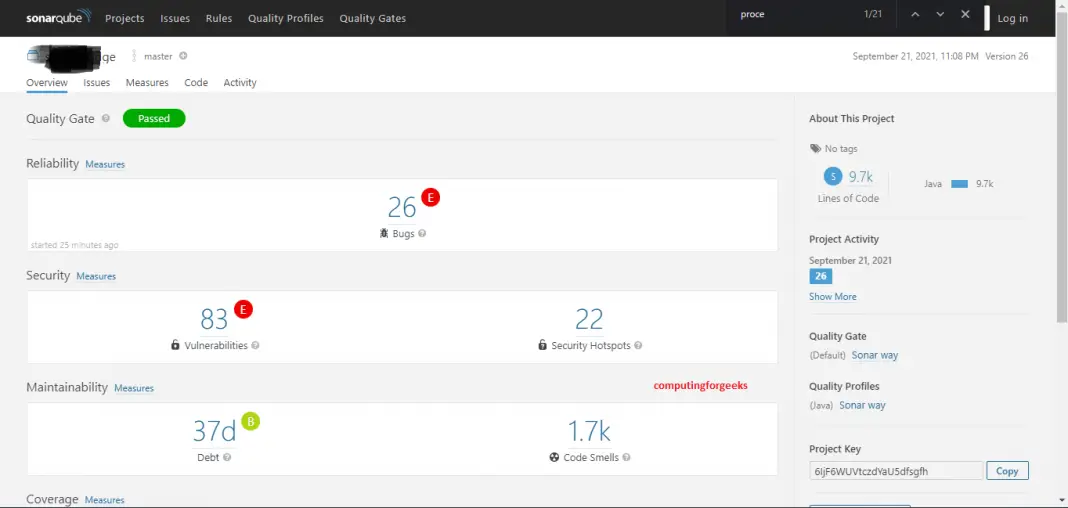Expand Show More project activity
The image size is (1068, 508).
pos(832,297)
